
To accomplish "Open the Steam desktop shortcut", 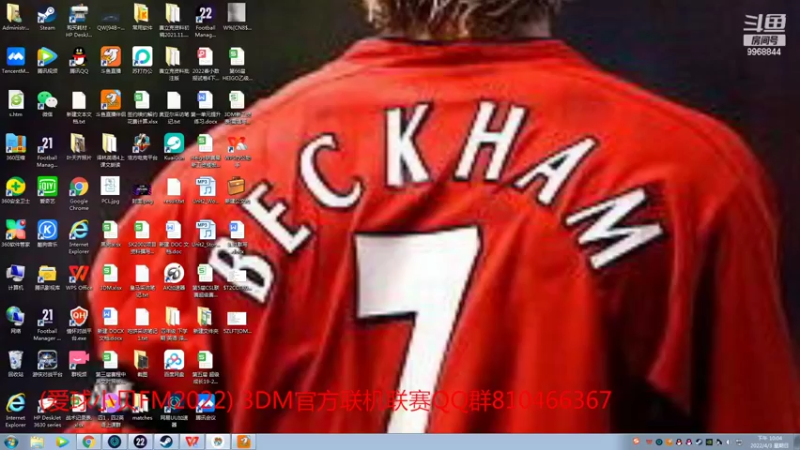I will coord(47,17).
